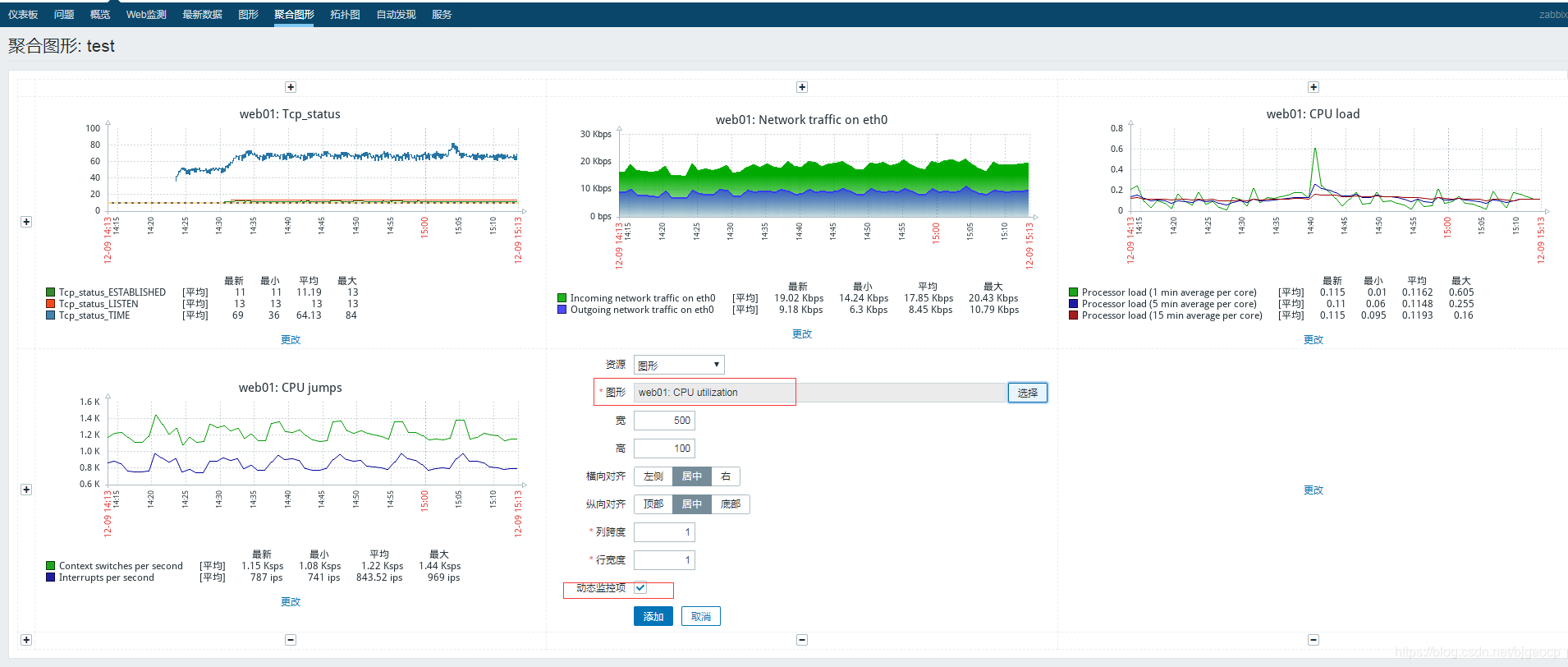Add column using plus above CPU load graph
The width and height of the screenshot is (1568, 667).
pyautogui.click(x=1314, y=87)
